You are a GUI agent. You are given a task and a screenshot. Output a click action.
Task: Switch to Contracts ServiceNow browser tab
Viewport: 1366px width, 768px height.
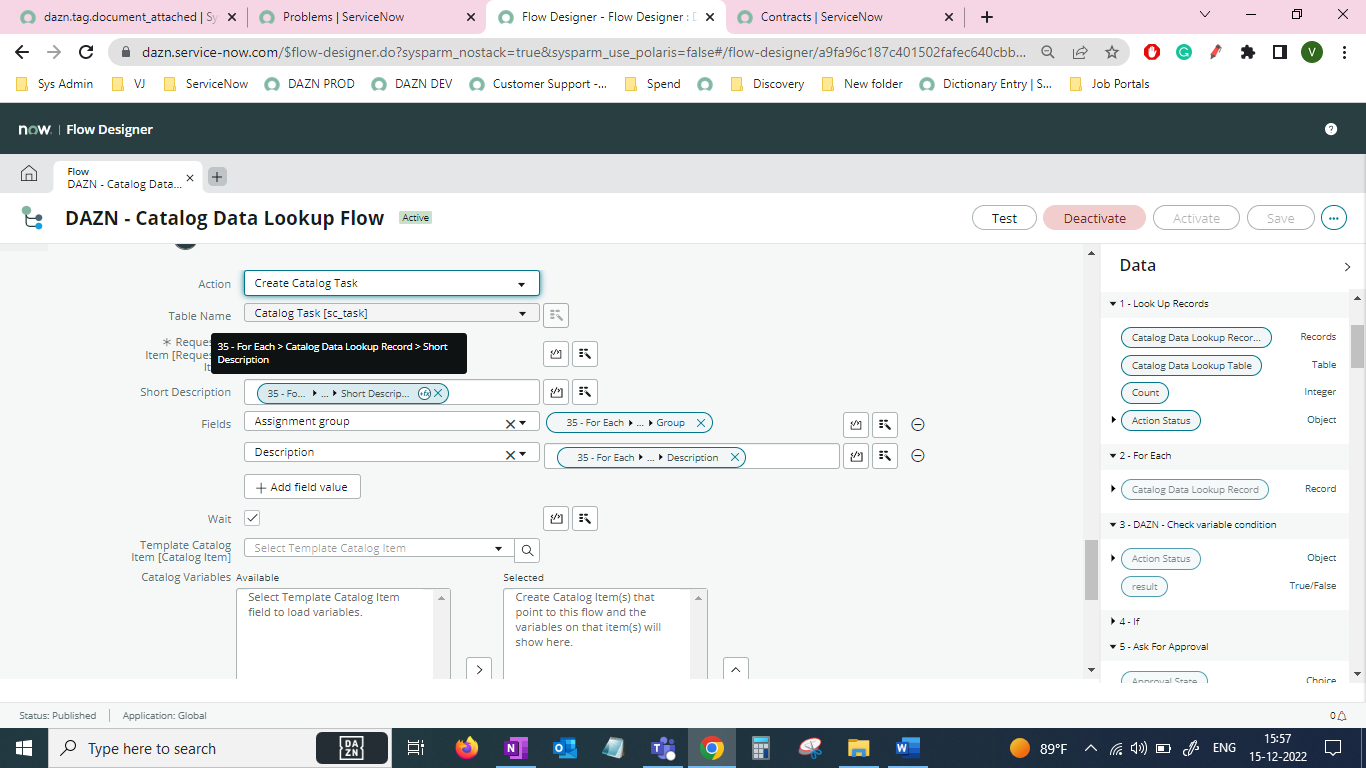pyautogui.click(x=843, y=17)
